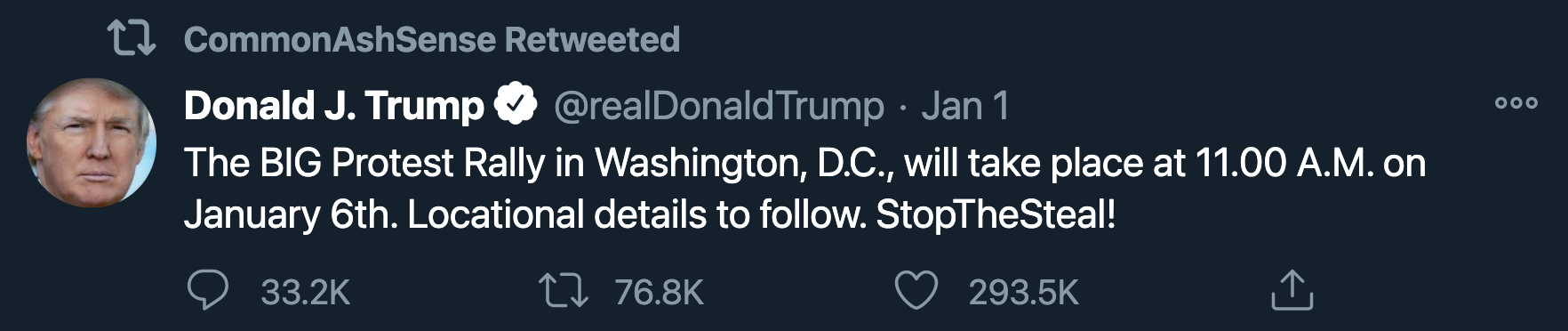Screen dimensions: 1568x331
Task: Click the StopTheSteal! text in the tweet
Action: (x=996, y=215)
